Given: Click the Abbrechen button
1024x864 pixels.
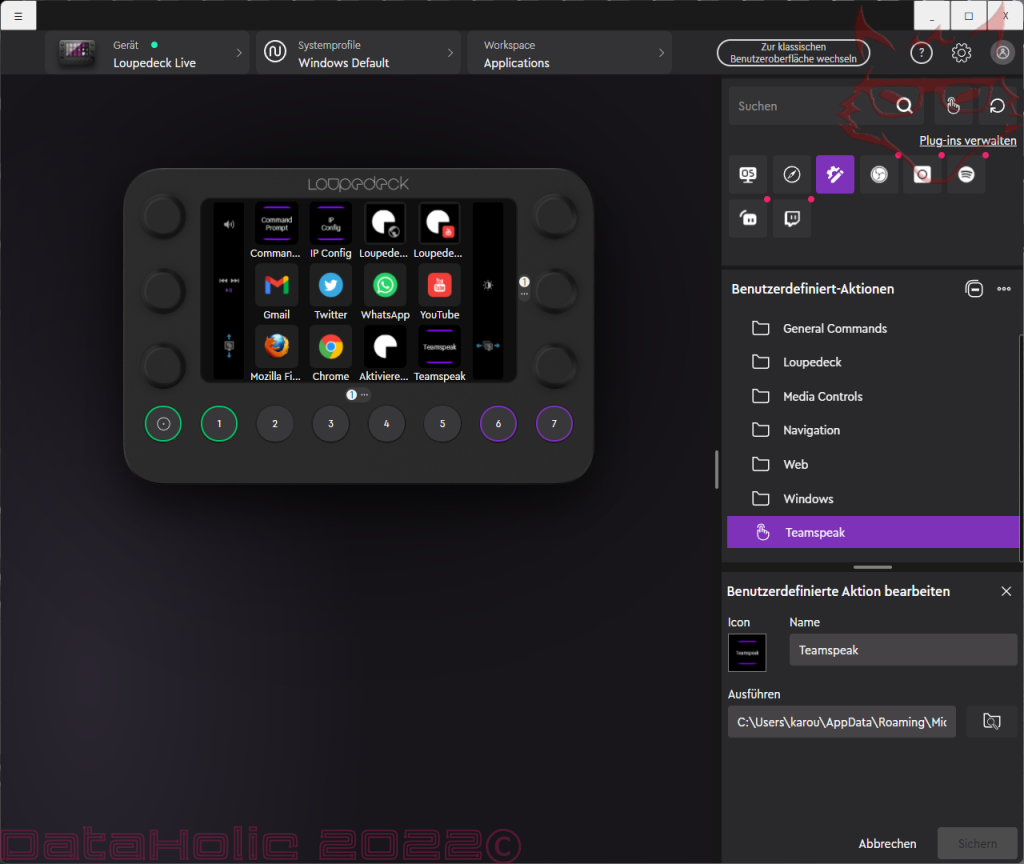Looking at the screenshot, I should [887, 844].
